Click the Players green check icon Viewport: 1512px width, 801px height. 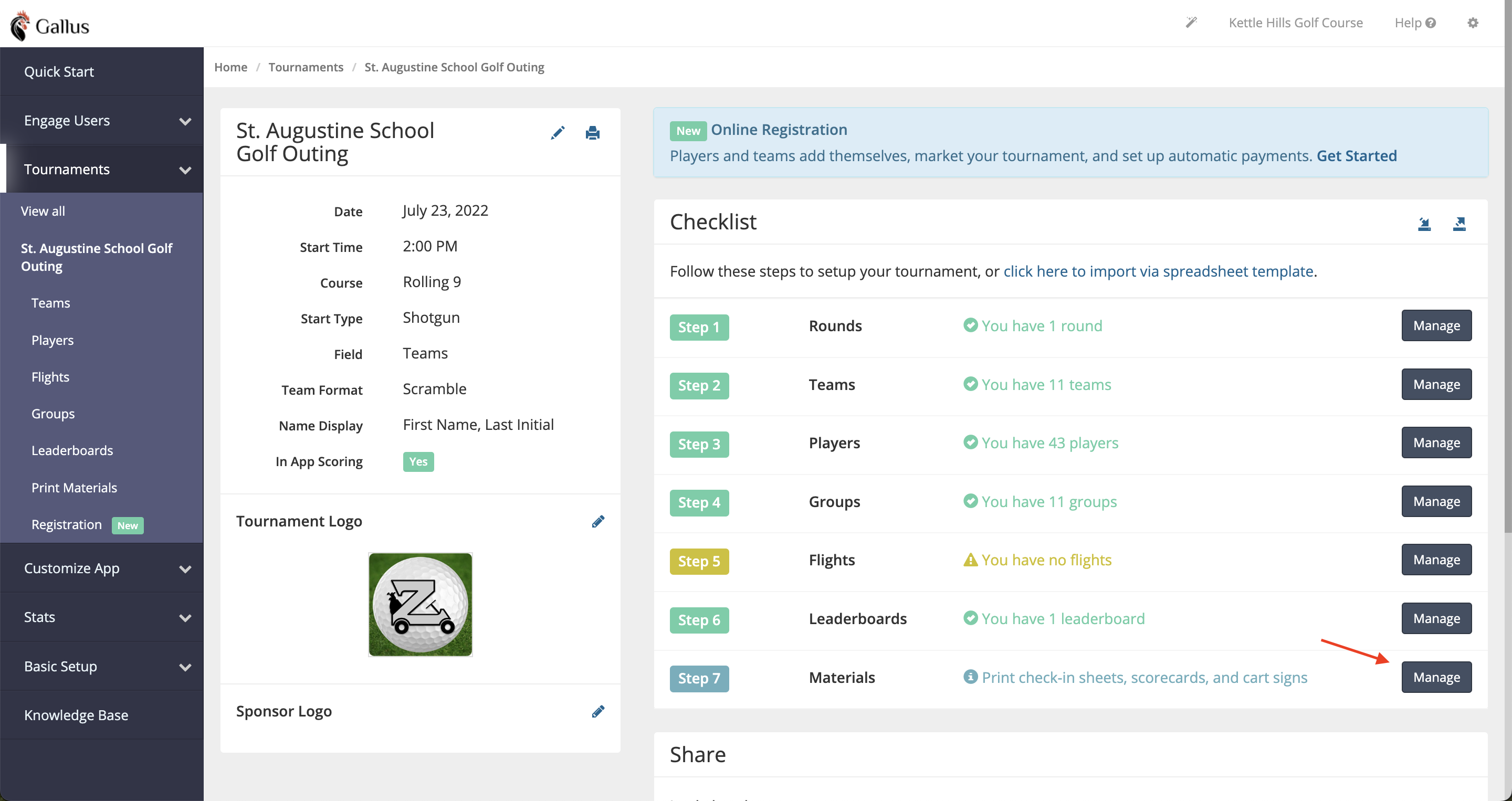coord(971,442)
